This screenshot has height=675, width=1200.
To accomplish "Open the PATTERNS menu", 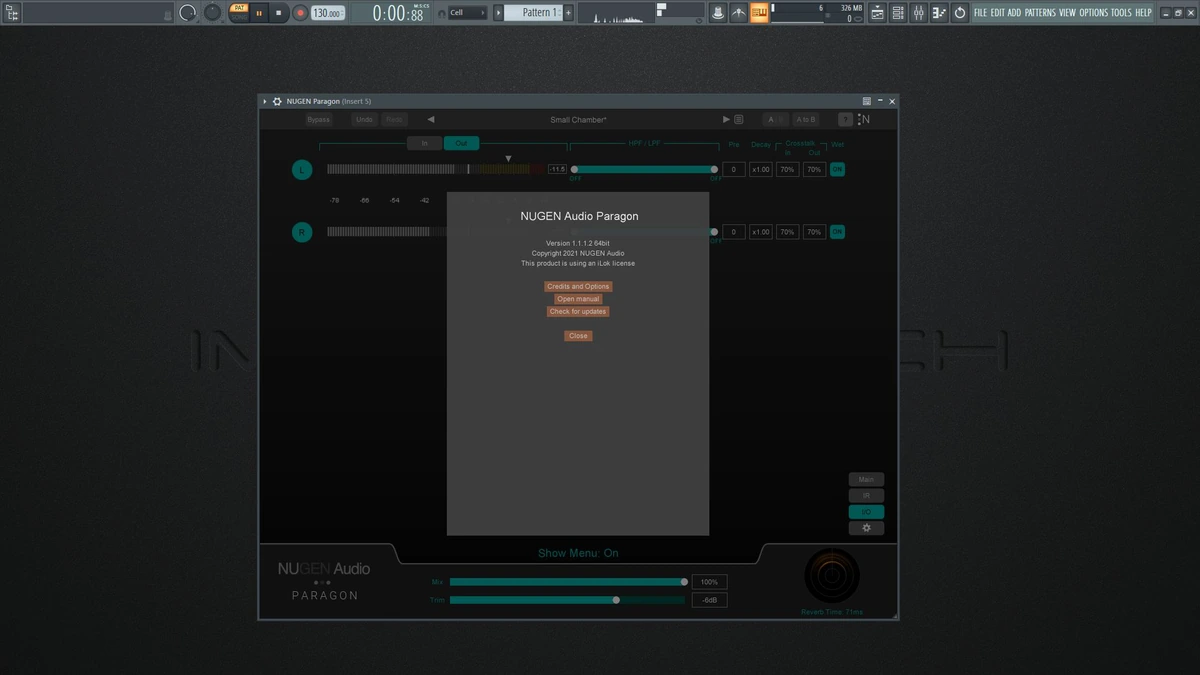I will (1040, 13).
